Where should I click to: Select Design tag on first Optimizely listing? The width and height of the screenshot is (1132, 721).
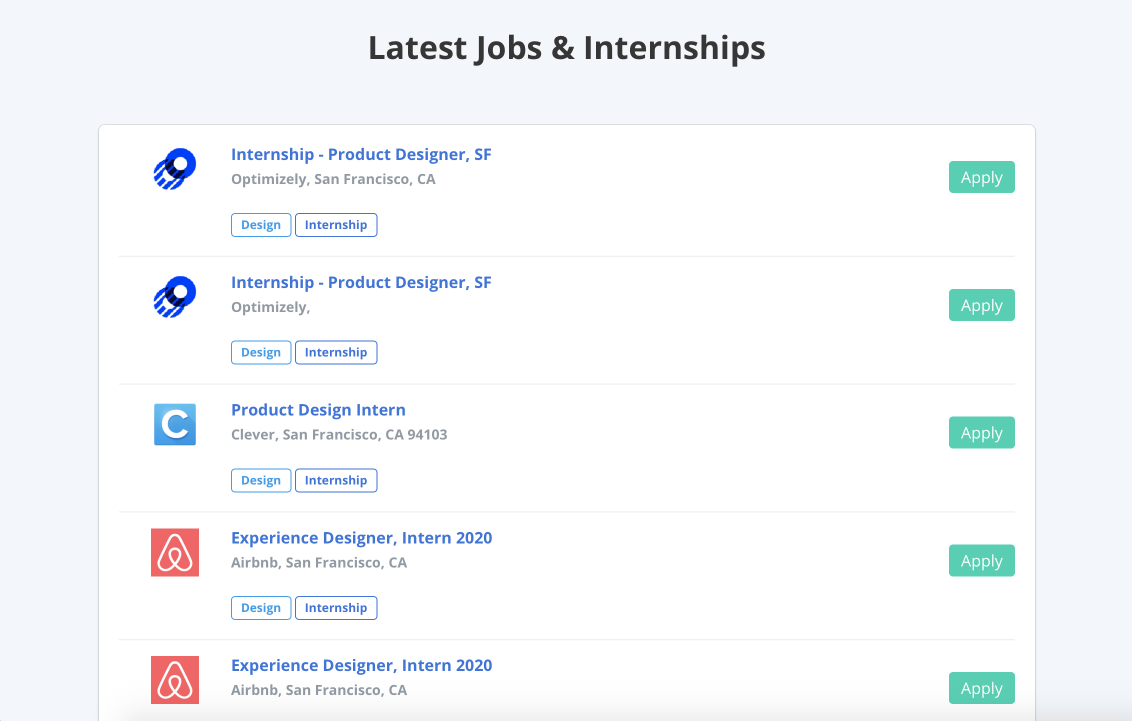click(261, 224)
